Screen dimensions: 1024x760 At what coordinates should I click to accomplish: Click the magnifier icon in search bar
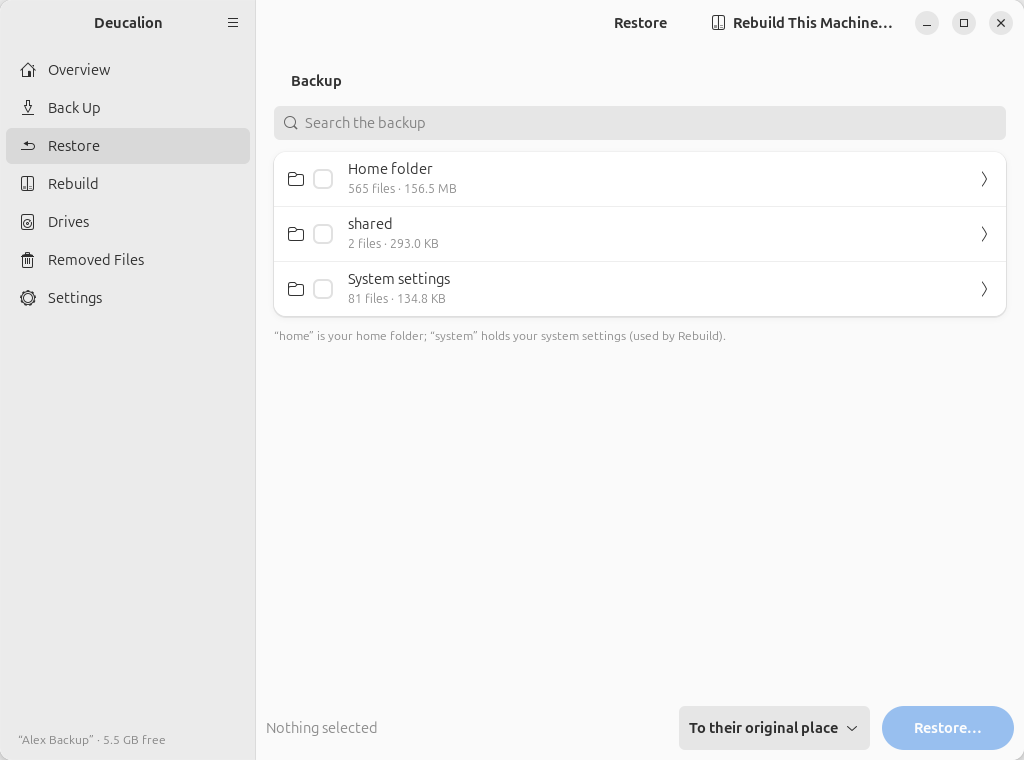click(x=291, y=123)
